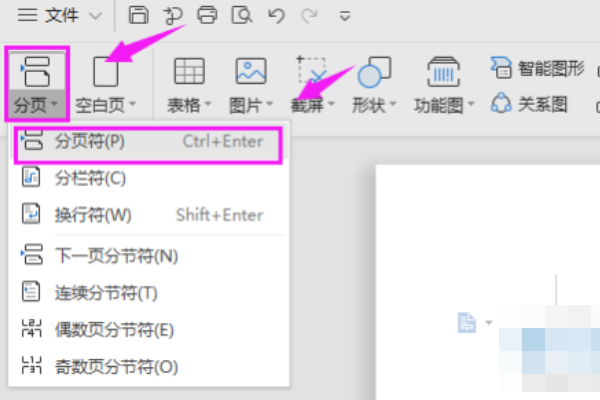600x400 pixels.
Task: Click the 空白页 blank page icon
Action: click(x=106, y=71)
